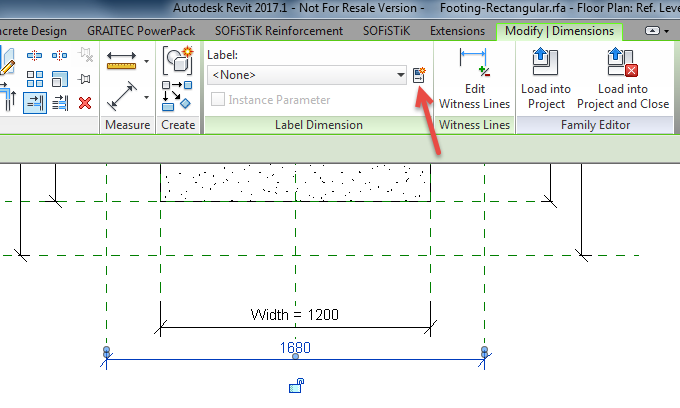The image size is (680, 408).
Task: Click the blue 1680 dimension value
Action: [295, 347]
